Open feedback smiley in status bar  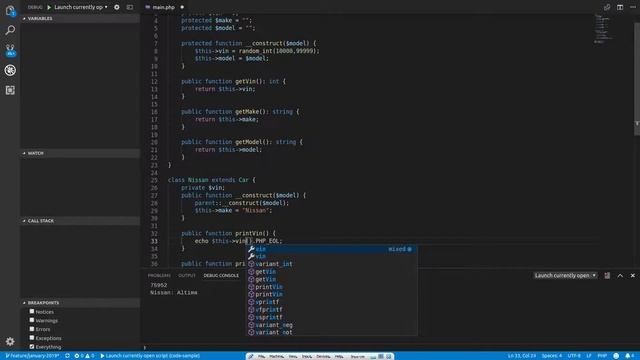point(616,356)
